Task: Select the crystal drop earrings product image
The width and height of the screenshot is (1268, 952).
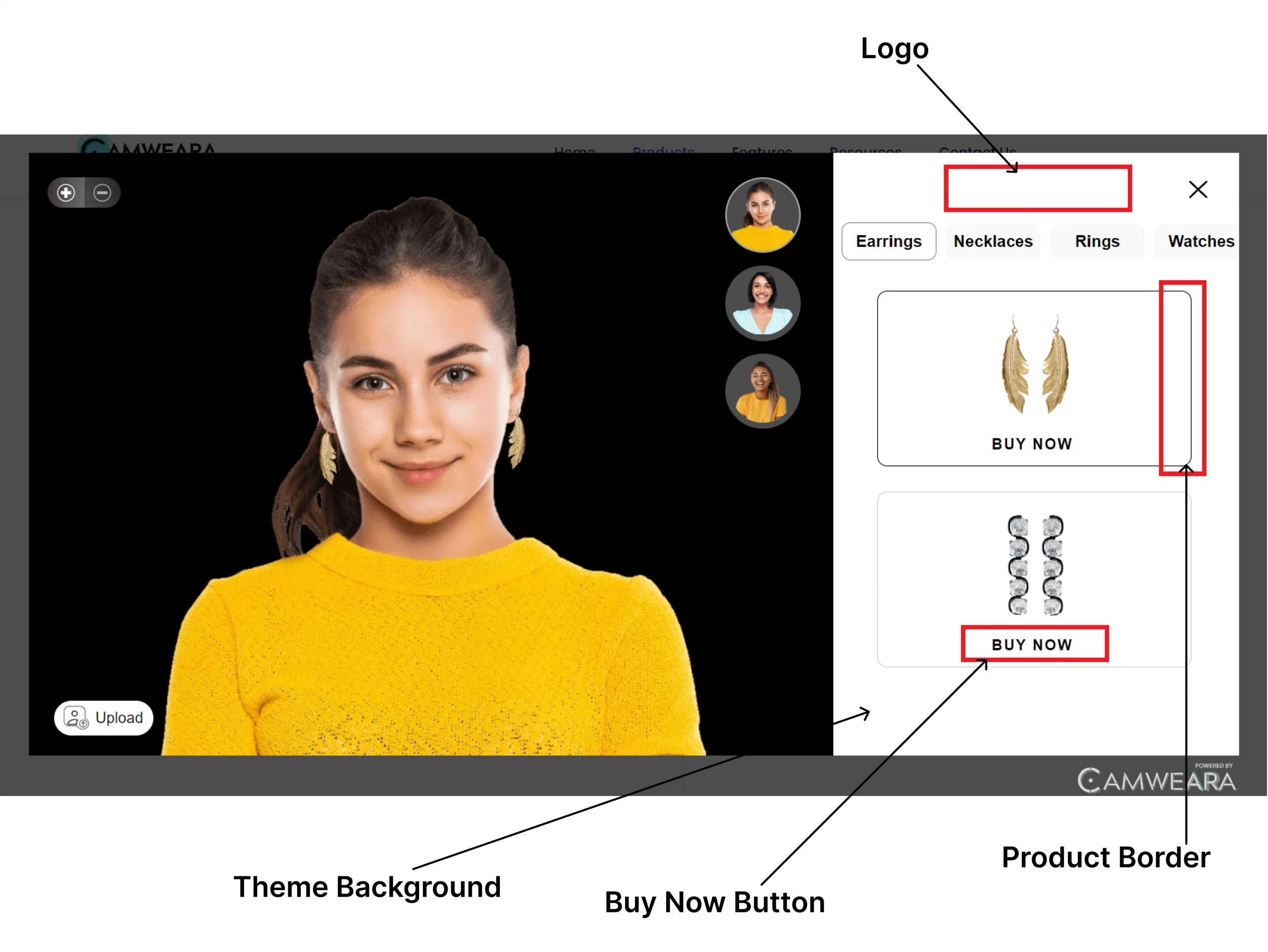Action: [1035, 565]
